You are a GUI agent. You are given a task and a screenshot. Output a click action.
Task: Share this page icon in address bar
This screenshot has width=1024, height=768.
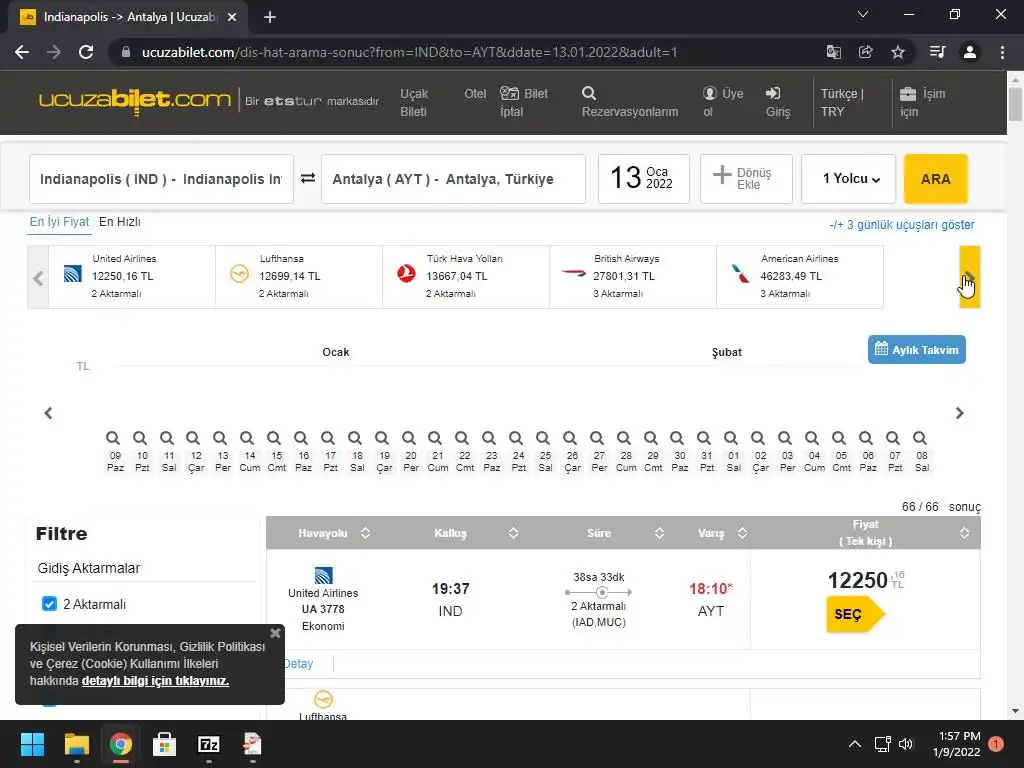click(865, 52)
